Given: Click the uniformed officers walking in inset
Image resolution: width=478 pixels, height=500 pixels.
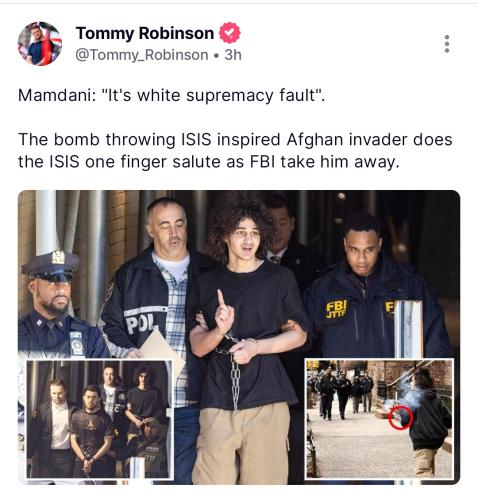Looking at the screenshot, I should click(x=342, y=392).
